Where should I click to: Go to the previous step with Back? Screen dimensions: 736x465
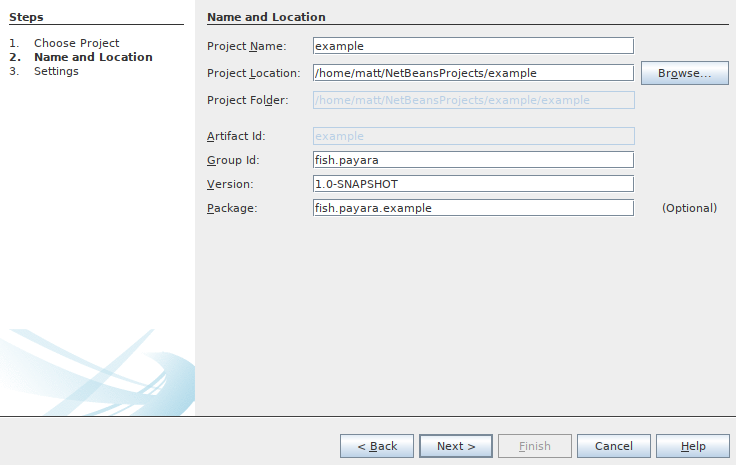(377, 446)
